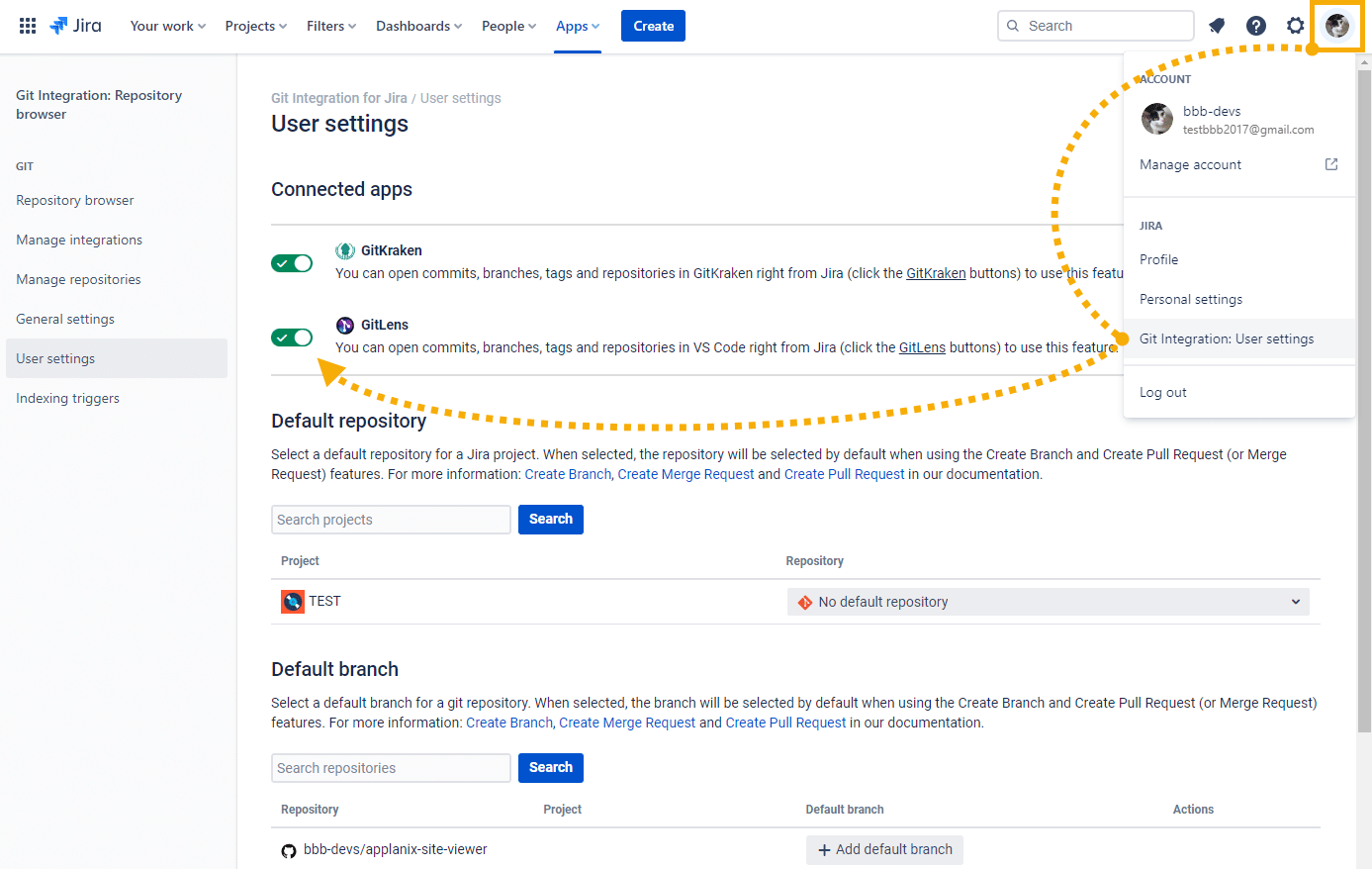Open the GitHub repository icon next to applanix-site-viewer
1372x869 pixels.
pyautogui.click(x=288, y=849)
